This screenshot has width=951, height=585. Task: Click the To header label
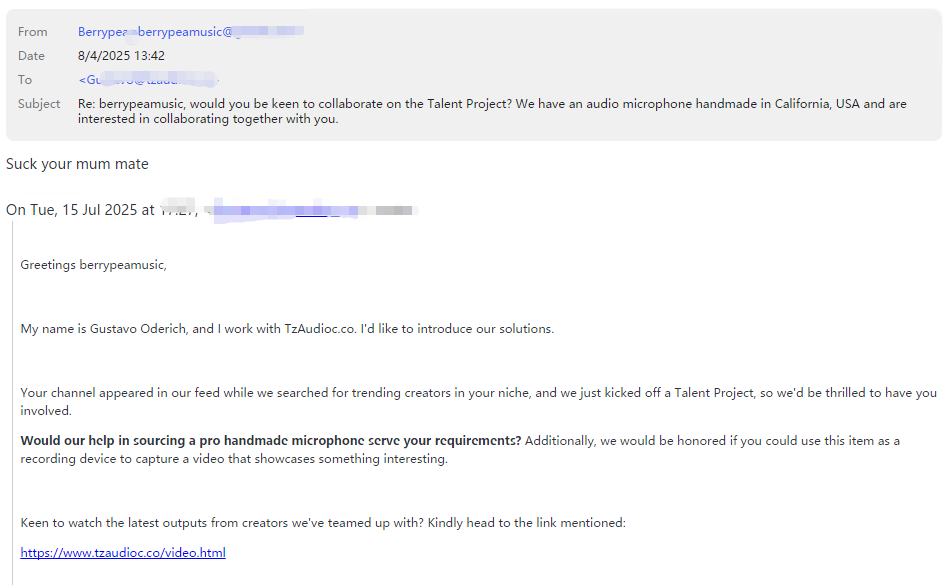pyautogui.click(x=25, y=79)
